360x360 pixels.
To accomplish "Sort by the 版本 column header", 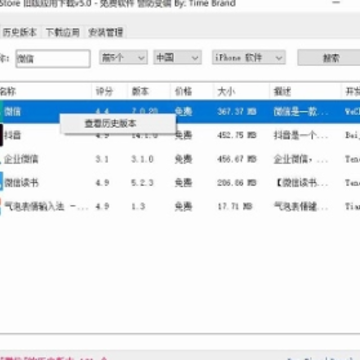I will click(149, 91).
